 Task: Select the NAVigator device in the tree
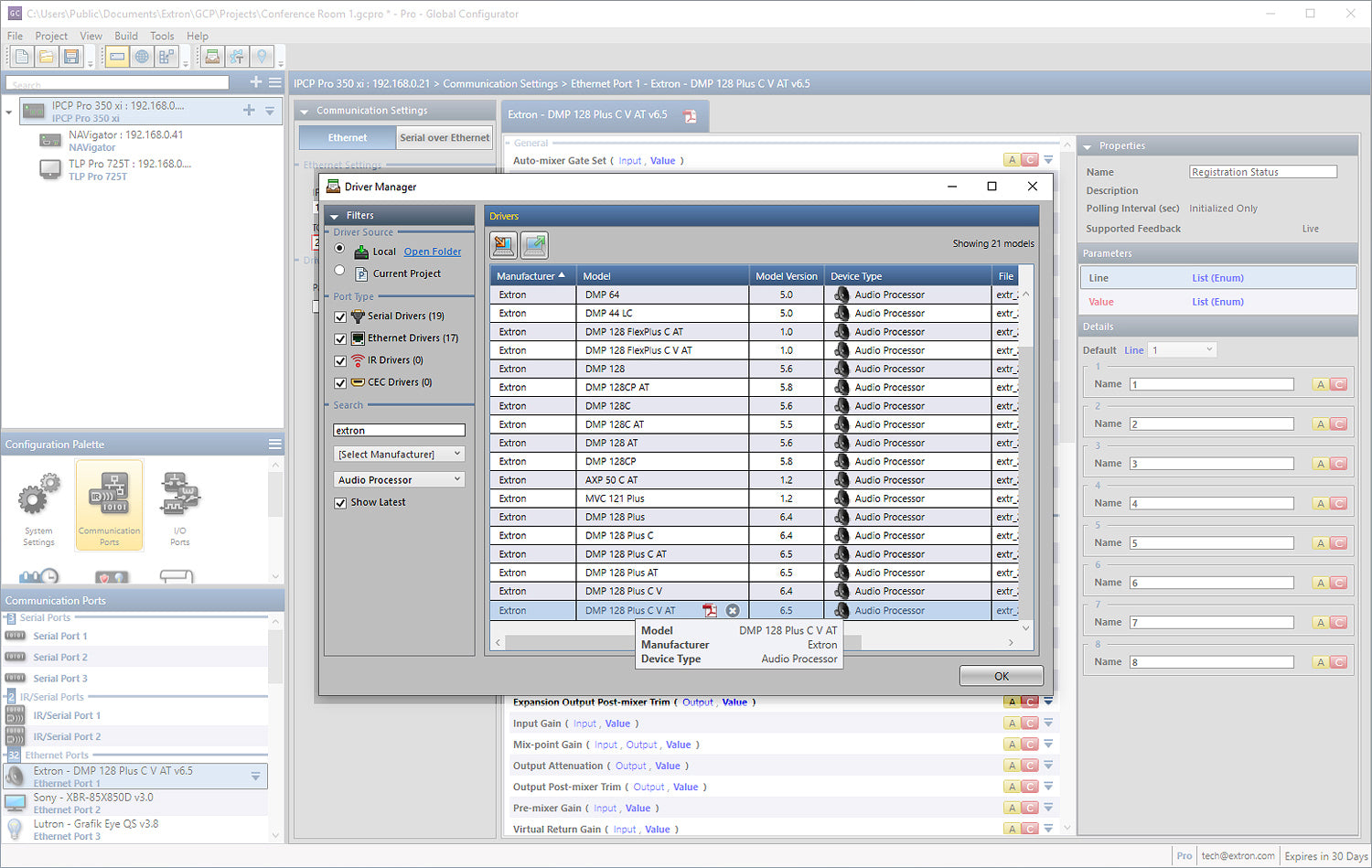[x=125, y=140]
